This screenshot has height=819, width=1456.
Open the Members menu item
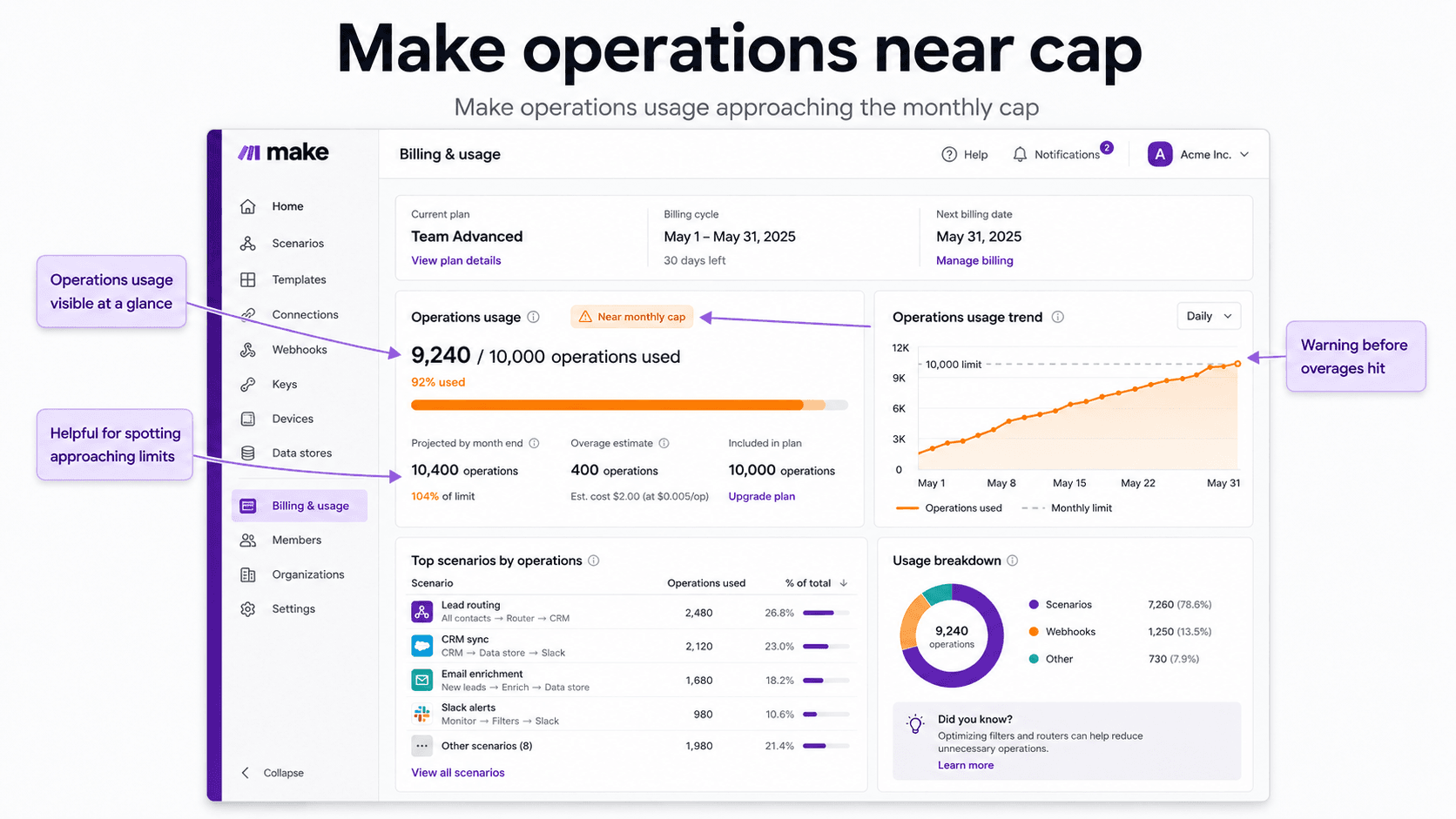click(x=297, y=540)
